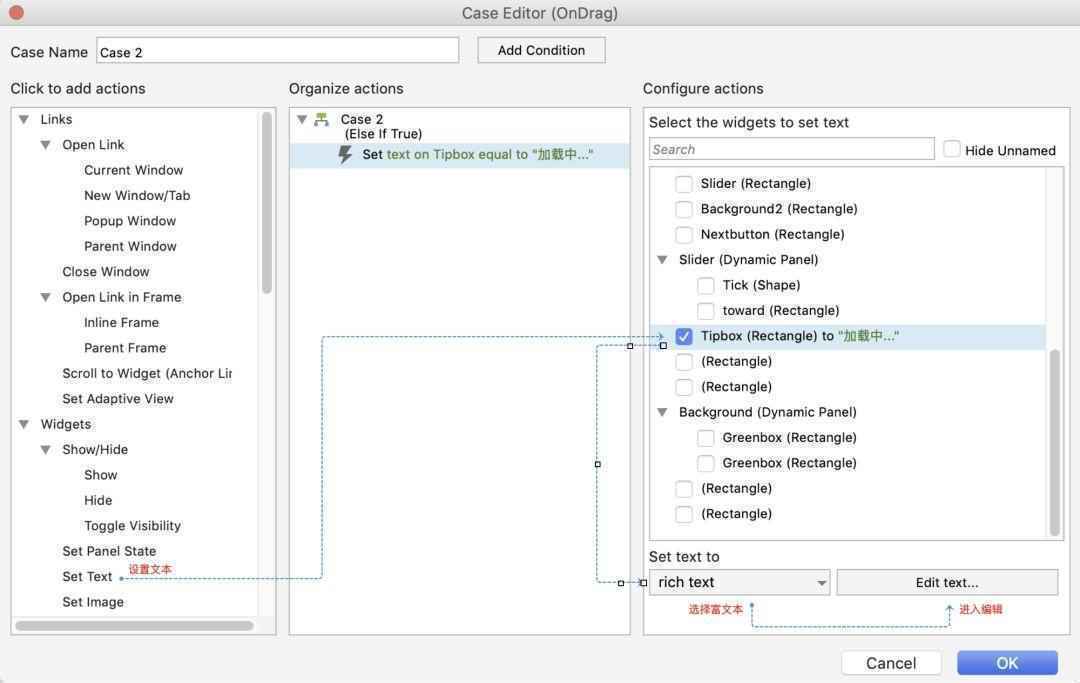Click the Edit text... button
The image size is (1080, 683).
pos(947,582)
